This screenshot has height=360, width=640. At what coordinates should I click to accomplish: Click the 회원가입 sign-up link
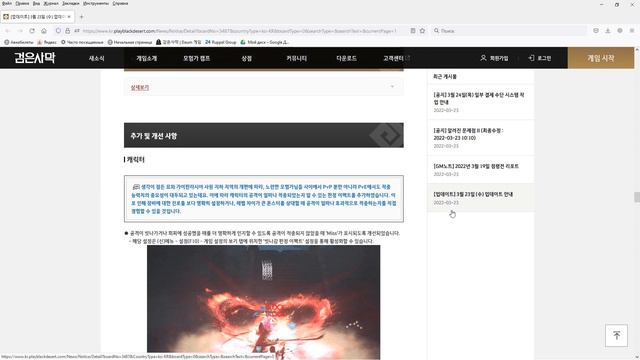click(x=499, y=58)
